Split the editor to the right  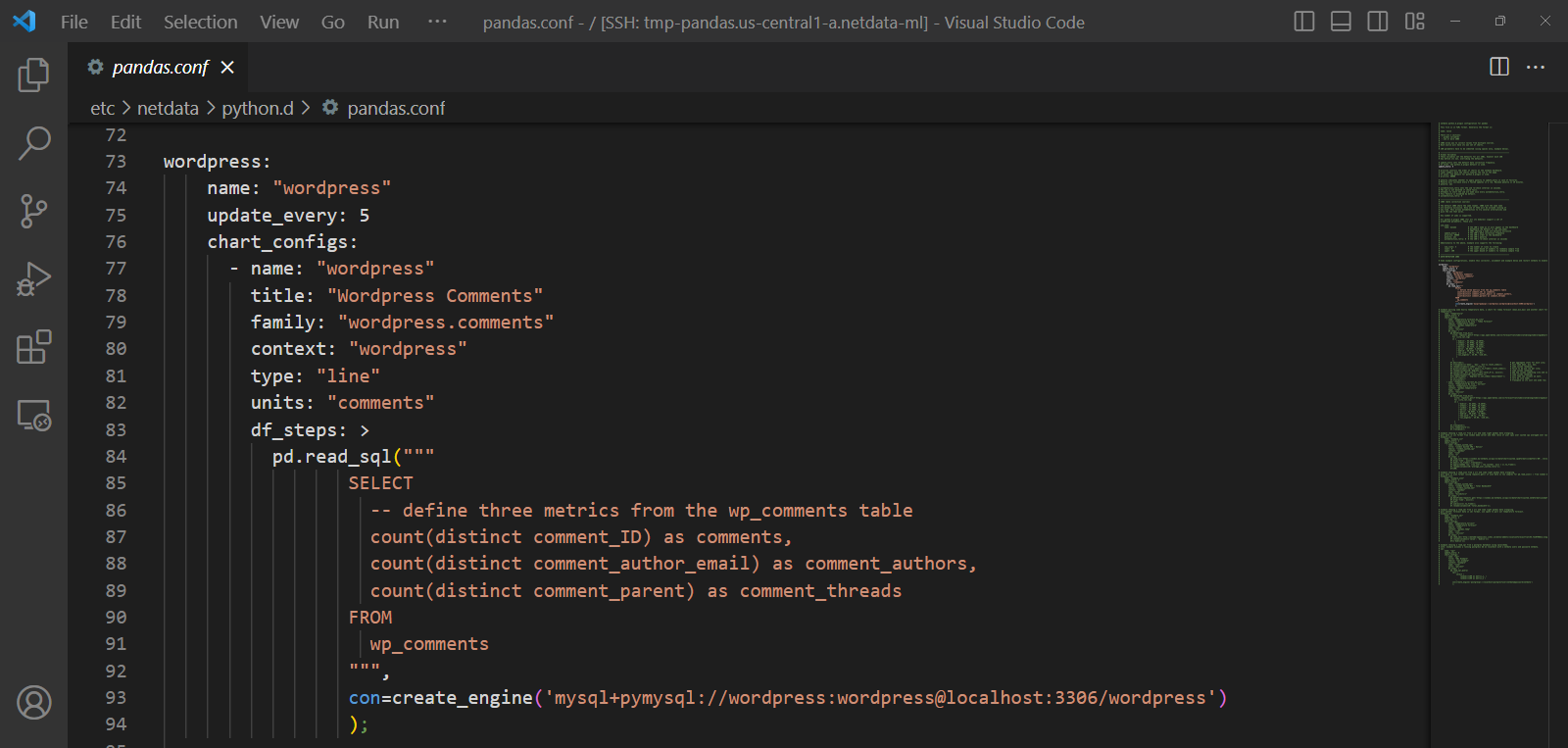click(1498, 67)
